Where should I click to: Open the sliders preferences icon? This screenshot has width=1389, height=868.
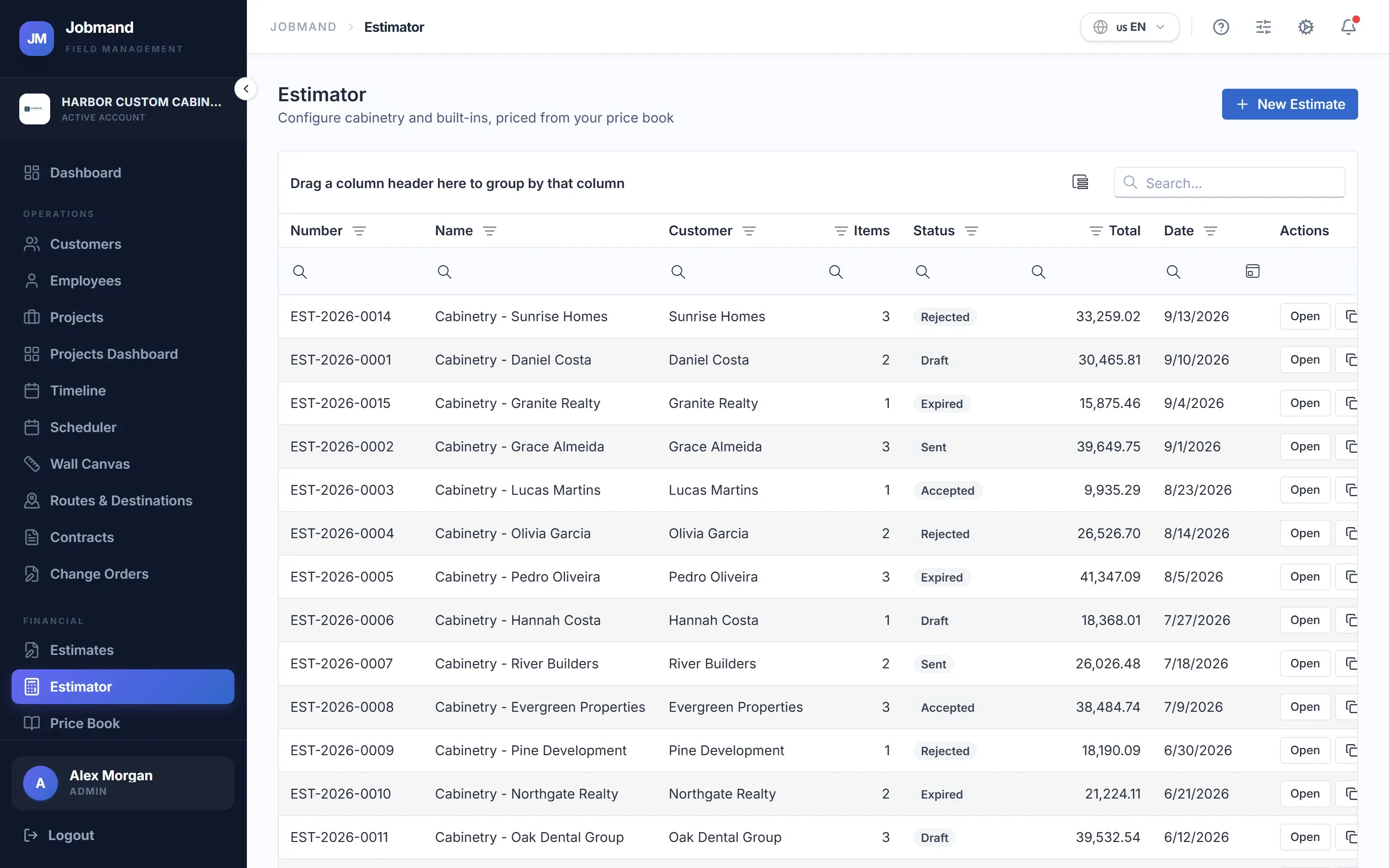tap(1263, 27)
